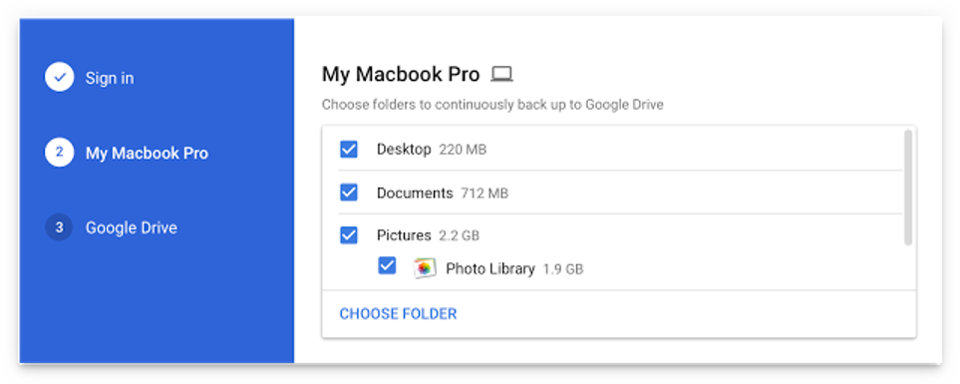Click the step 3 number circle
The width and height of the screenshot is (960, 384).
click(x=59, y=227)
